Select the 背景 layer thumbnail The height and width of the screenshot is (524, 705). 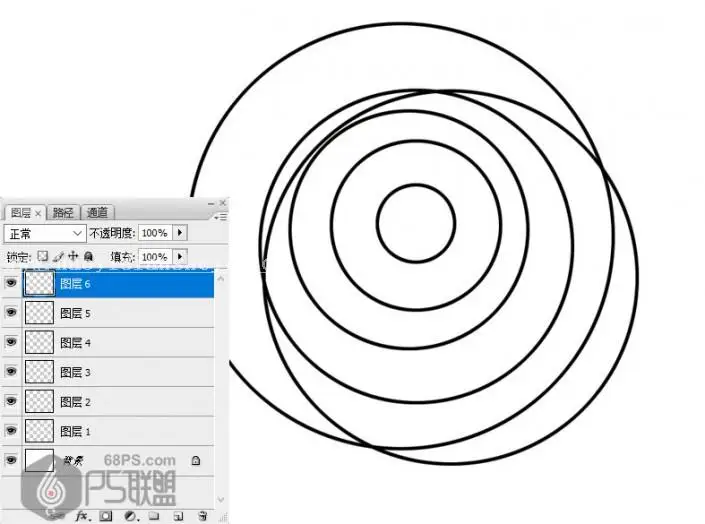39,460
